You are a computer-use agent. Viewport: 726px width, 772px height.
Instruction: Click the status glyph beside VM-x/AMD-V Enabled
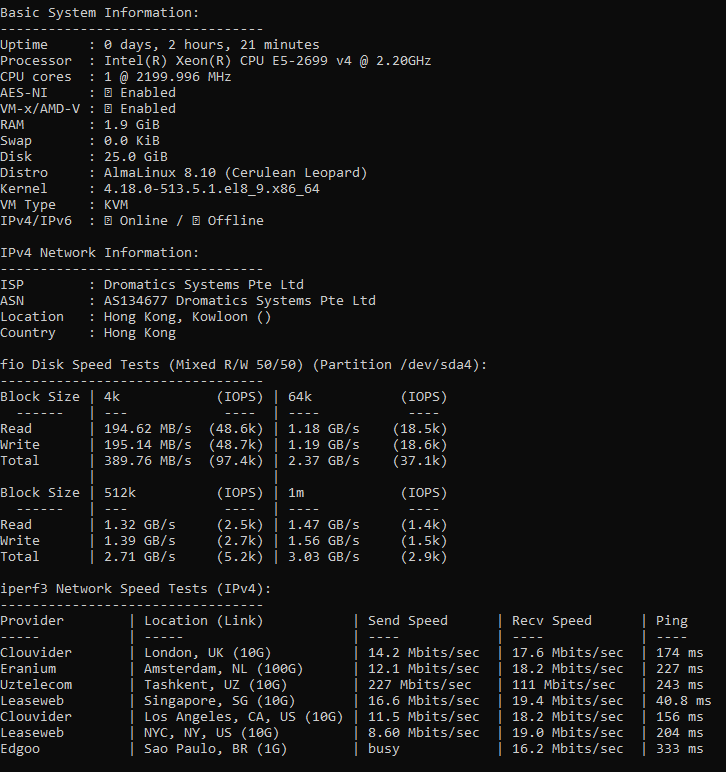click(x=109, y=109)
